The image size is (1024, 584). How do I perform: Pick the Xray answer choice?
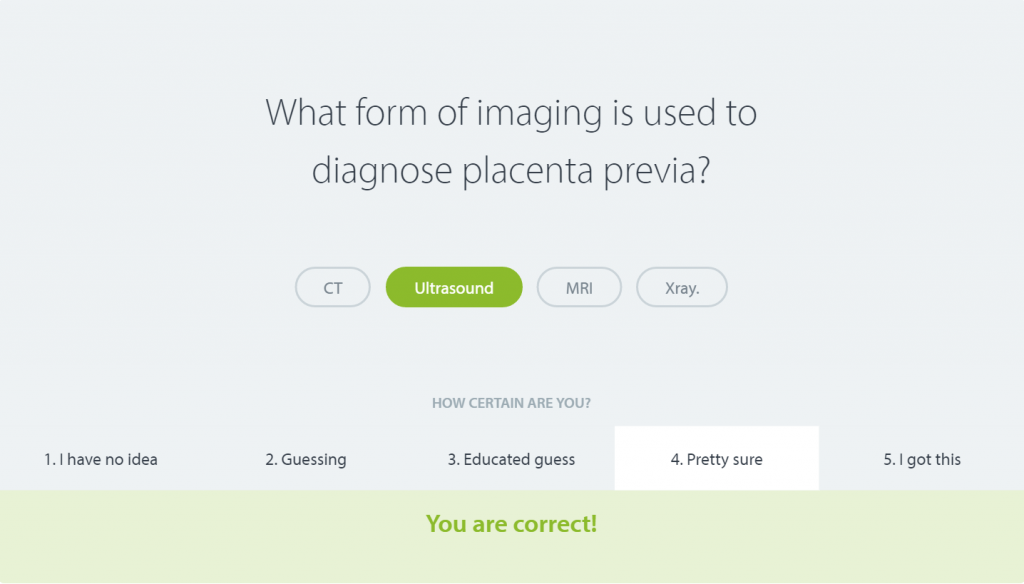(x=681, y=287)
